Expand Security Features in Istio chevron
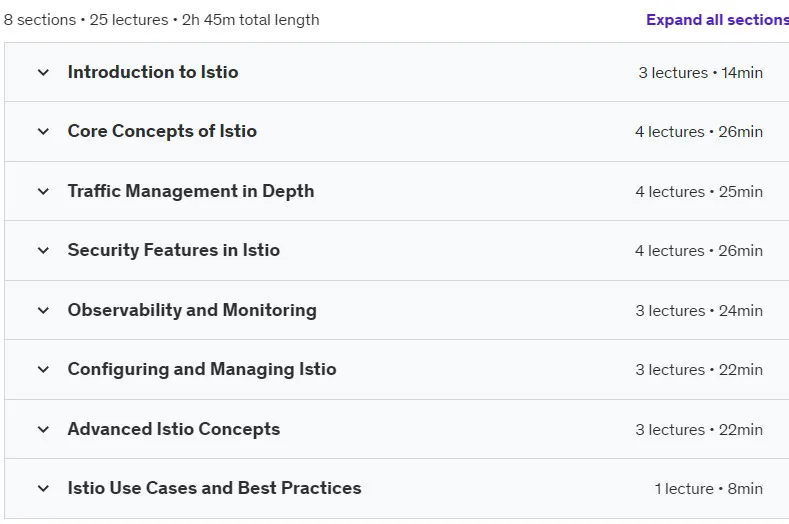The image size is (789, 524). (x=43, y=250)
